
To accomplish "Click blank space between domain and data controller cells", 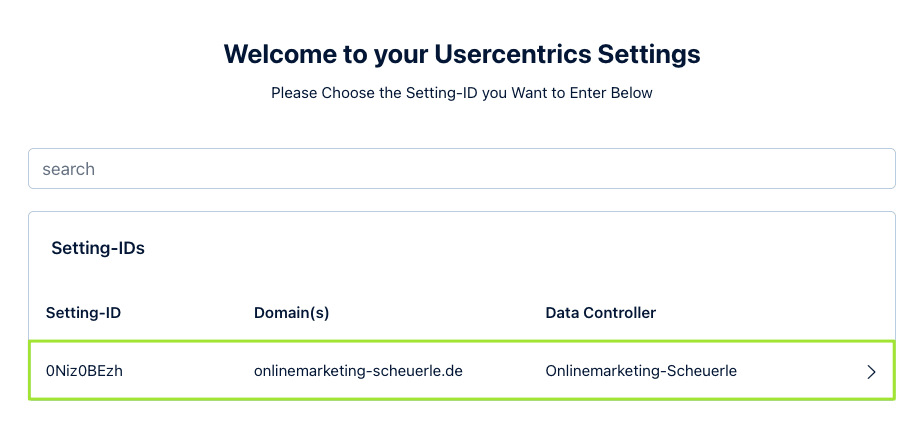I will point(504,371).
